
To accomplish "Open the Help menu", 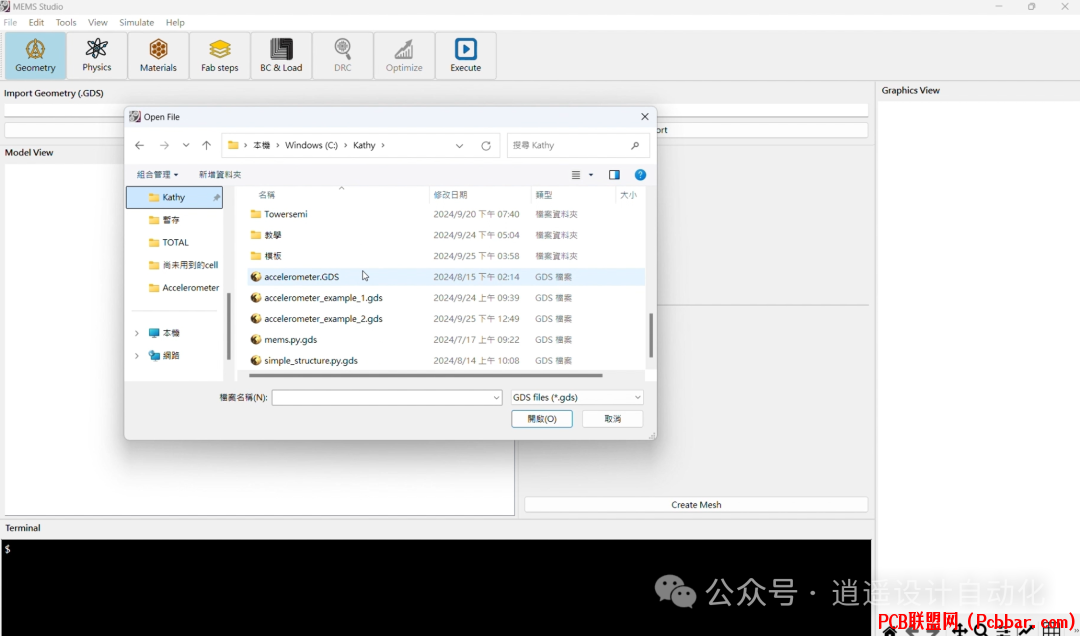I will [x=175, y=23].
